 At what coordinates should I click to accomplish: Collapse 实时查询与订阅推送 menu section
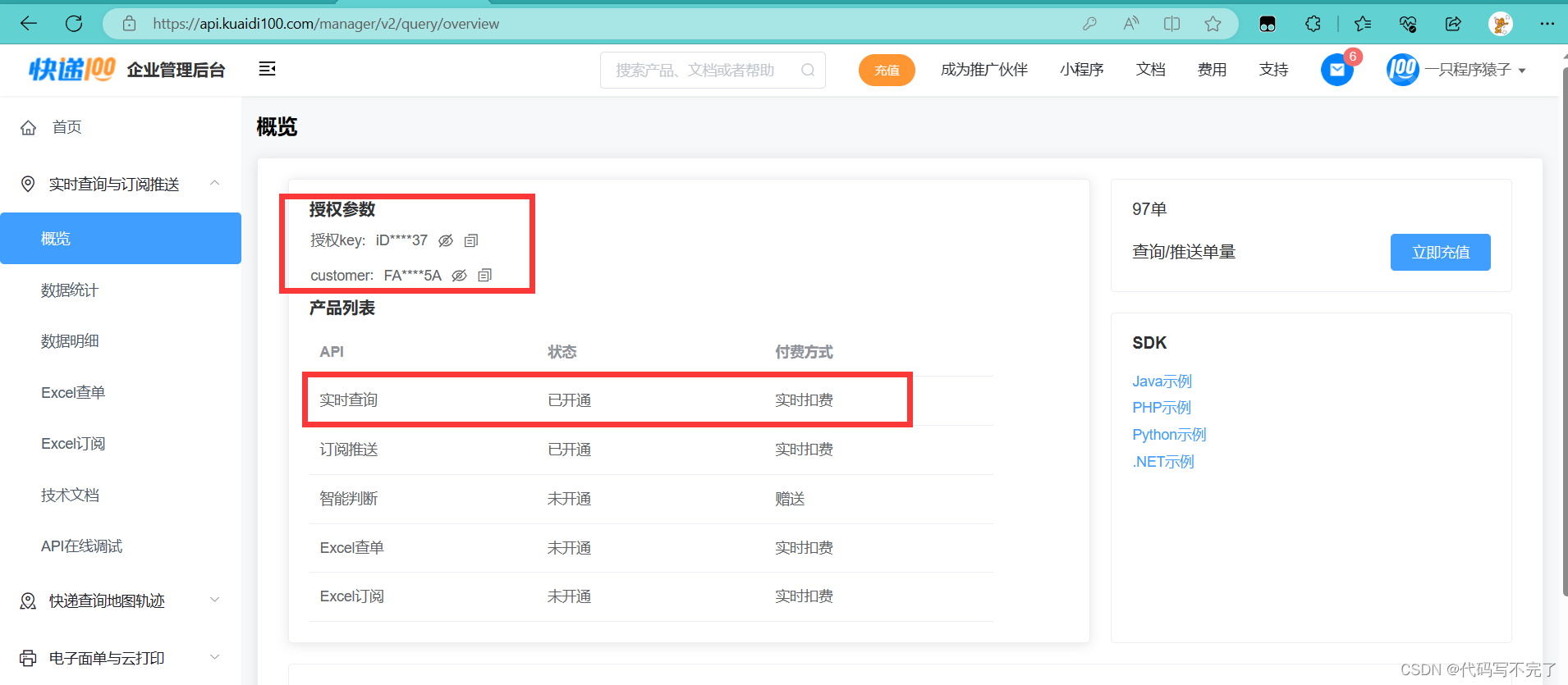tap(215, 183)
